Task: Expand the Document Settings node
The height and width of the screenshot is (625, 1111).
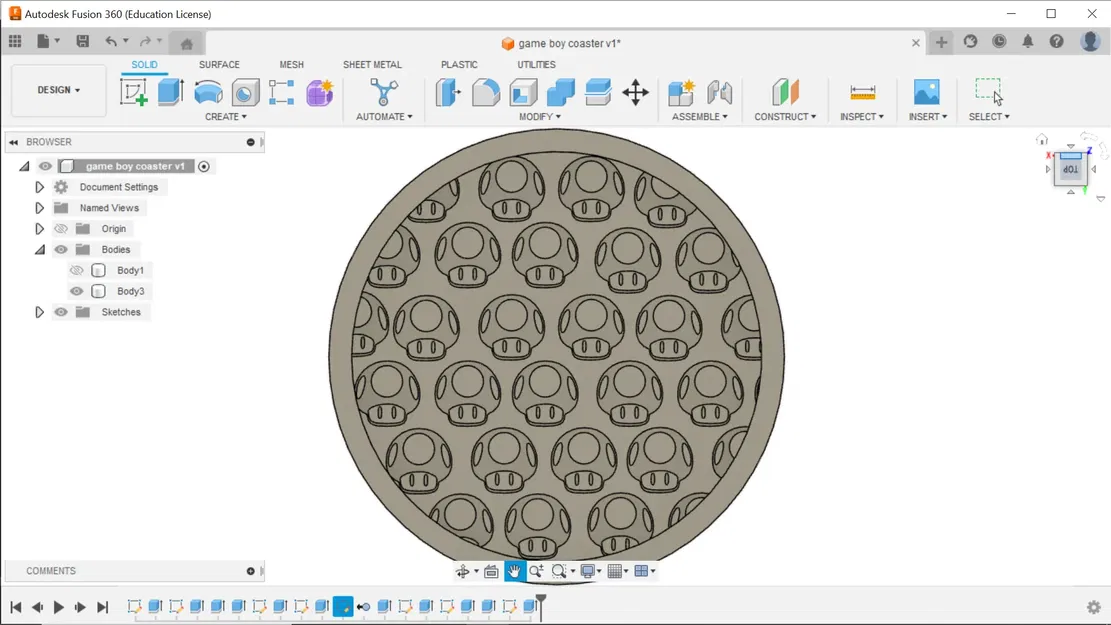Action: point(40,187)
